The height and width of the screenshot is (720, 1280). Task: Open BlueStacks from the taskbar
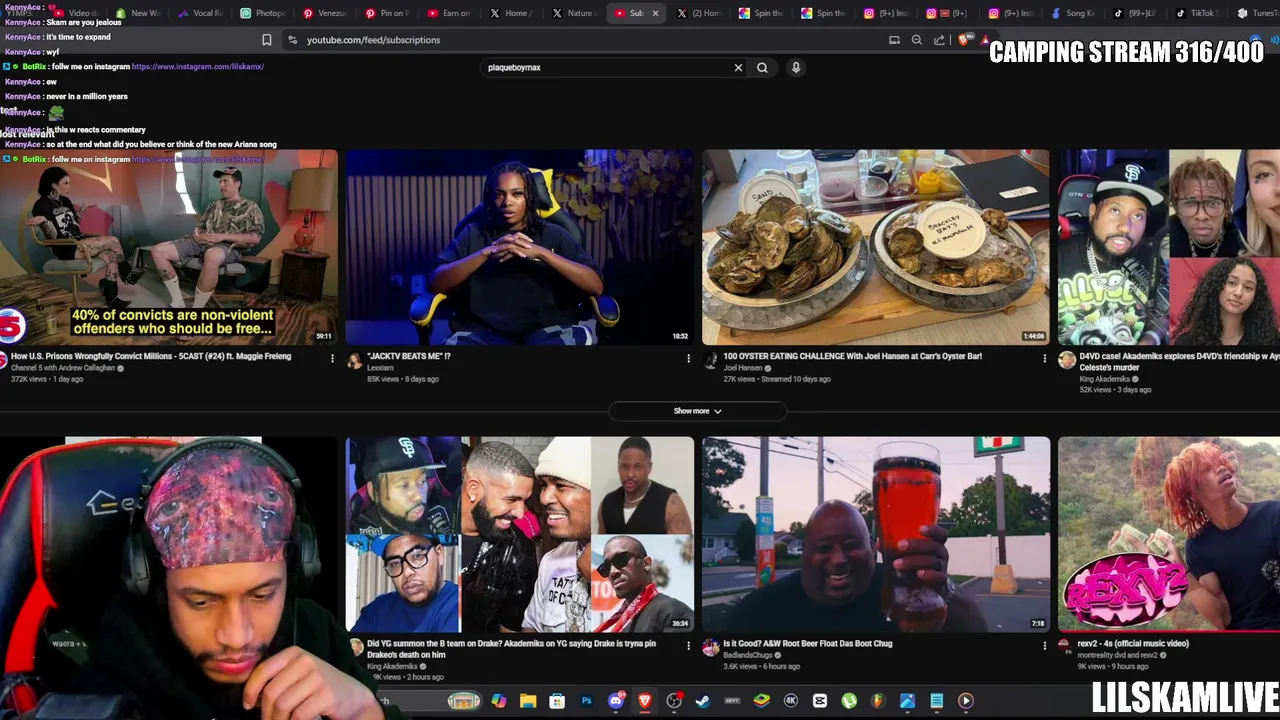(x=762, y=701)
